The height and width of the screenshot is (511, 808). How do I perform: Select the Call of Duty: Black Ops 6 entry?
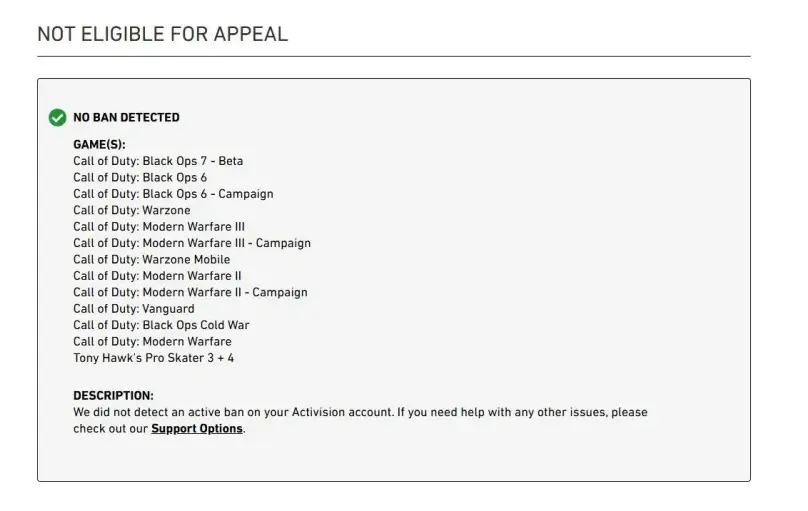click(x=140, y=178)
